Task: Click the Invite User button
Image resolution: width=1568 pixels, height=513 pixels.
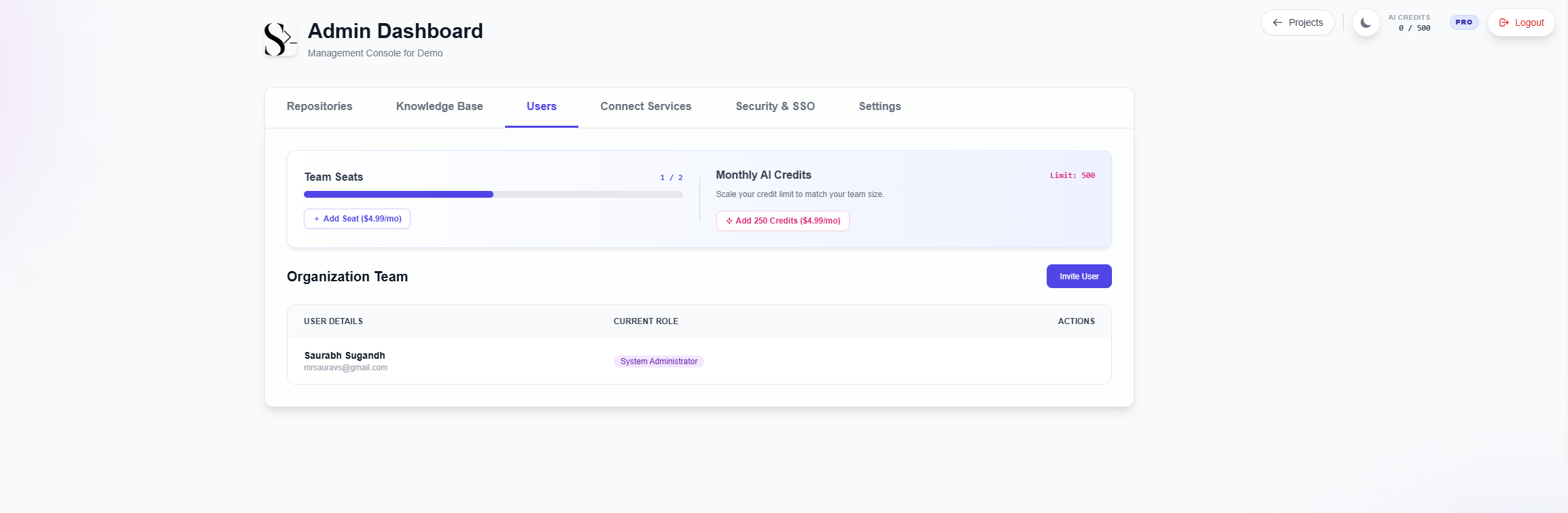Action: click(x=1079, y=277)
